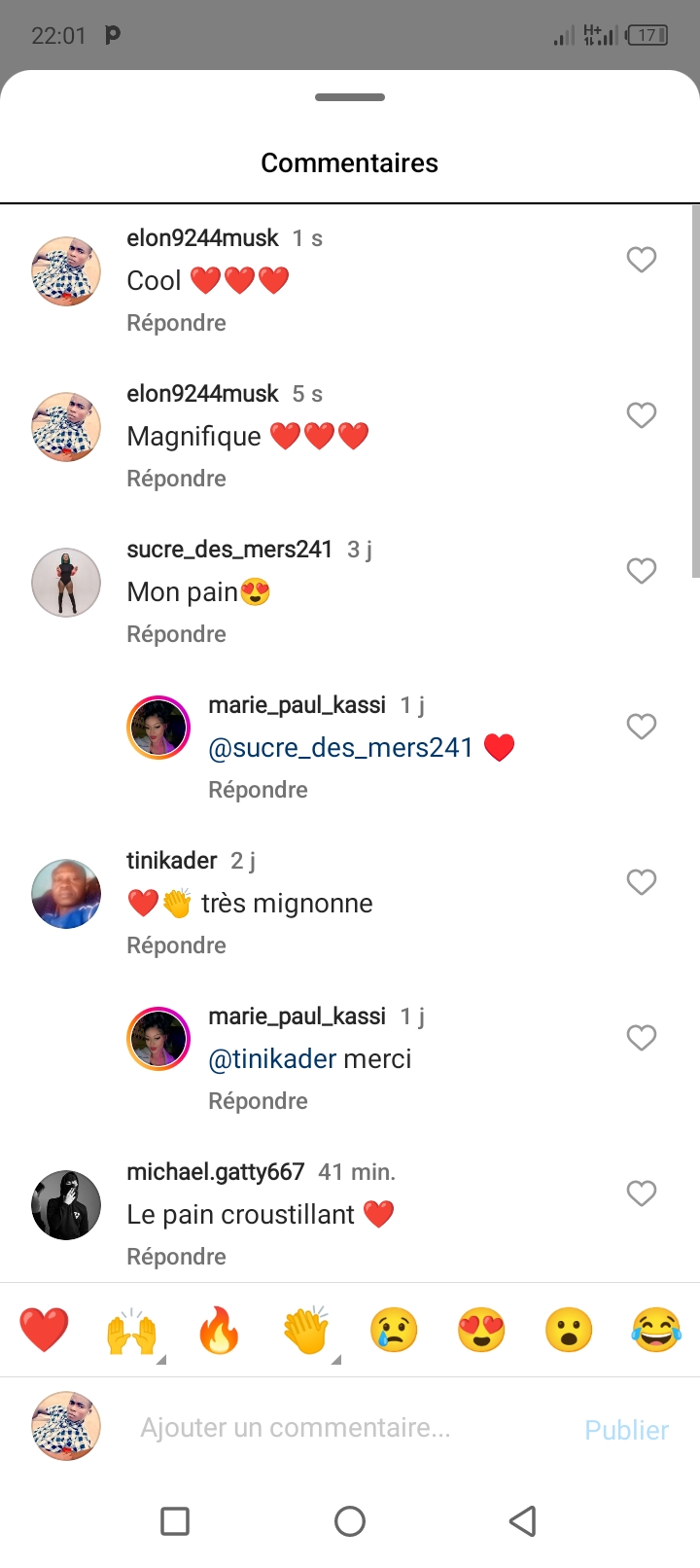Screen dimensions: 700x1568
Task: Reply to tinikader's comment
Action: pyautogui.click(x=176, y=945)
